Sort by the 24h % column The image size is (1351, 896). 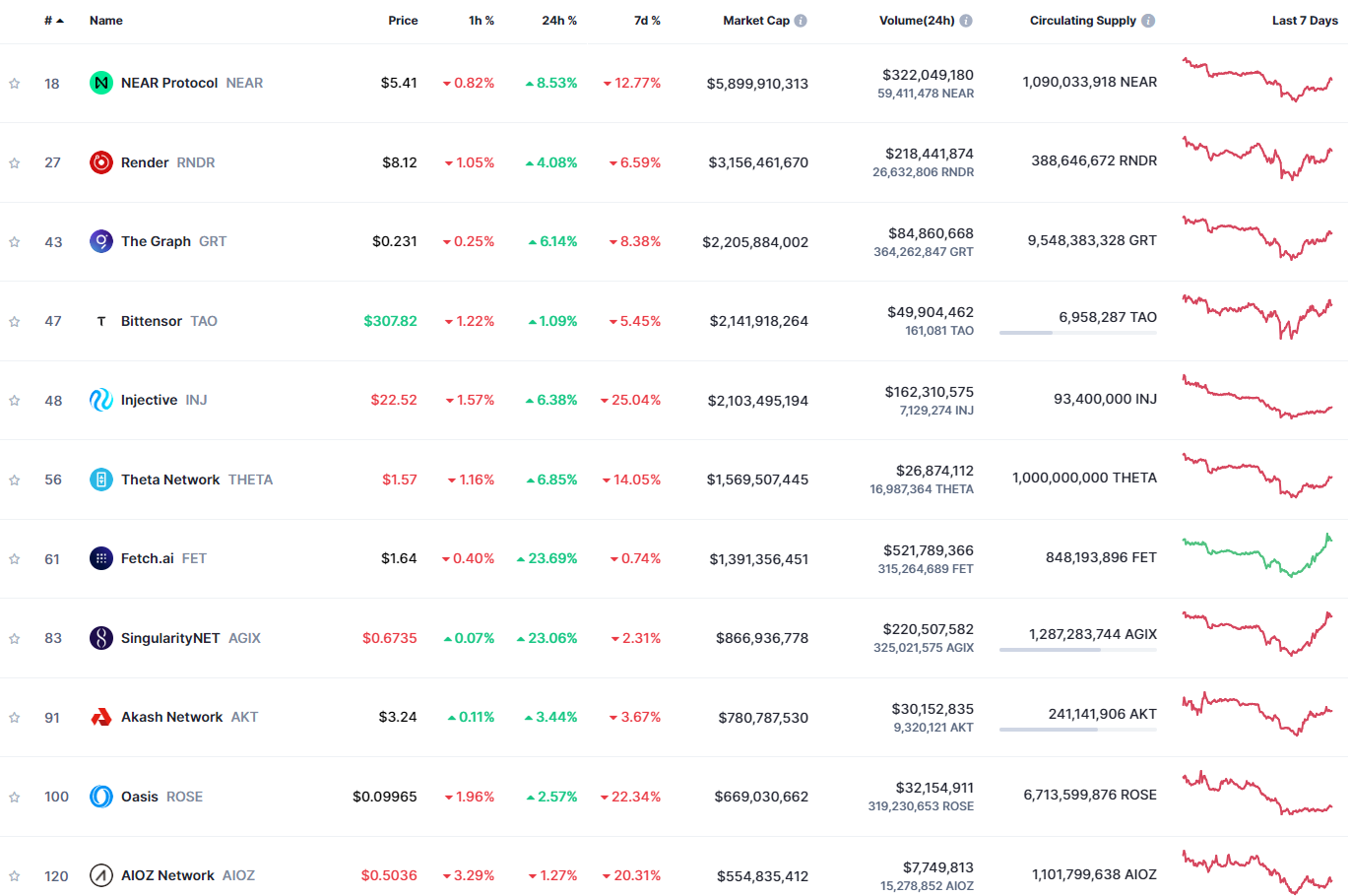(x=559, y=21)
